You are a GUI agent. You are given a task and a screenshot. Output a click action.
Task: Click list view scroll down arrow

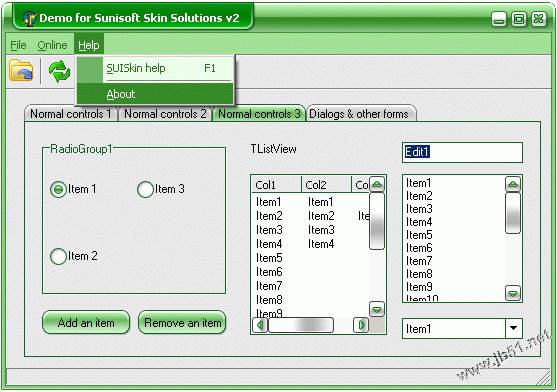[377, 309]
